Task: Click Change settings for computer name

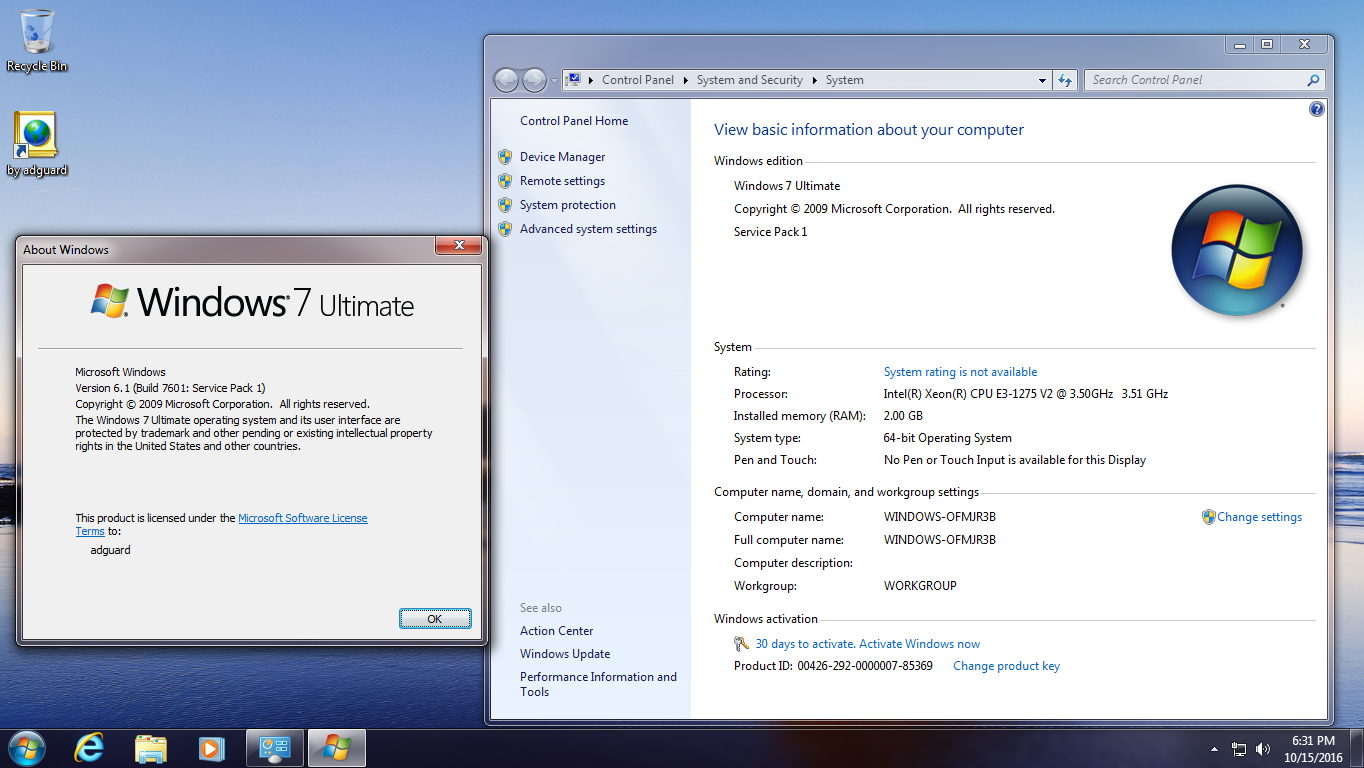Action: pyautogui.click(x=1260, y=517)
